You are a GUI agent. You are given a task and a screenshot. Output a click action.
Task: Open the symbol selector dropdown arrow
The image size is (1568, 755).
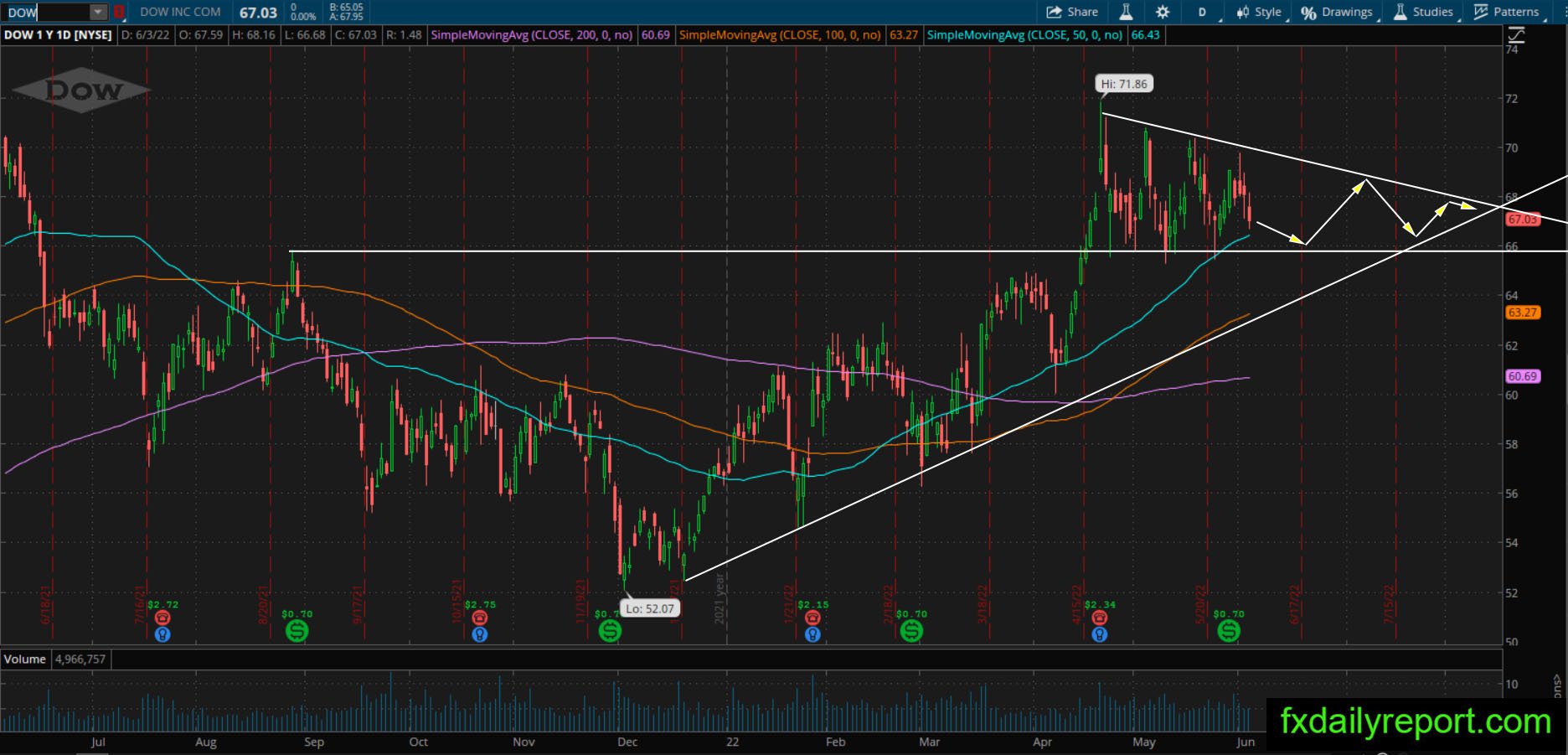click(98, 13)
